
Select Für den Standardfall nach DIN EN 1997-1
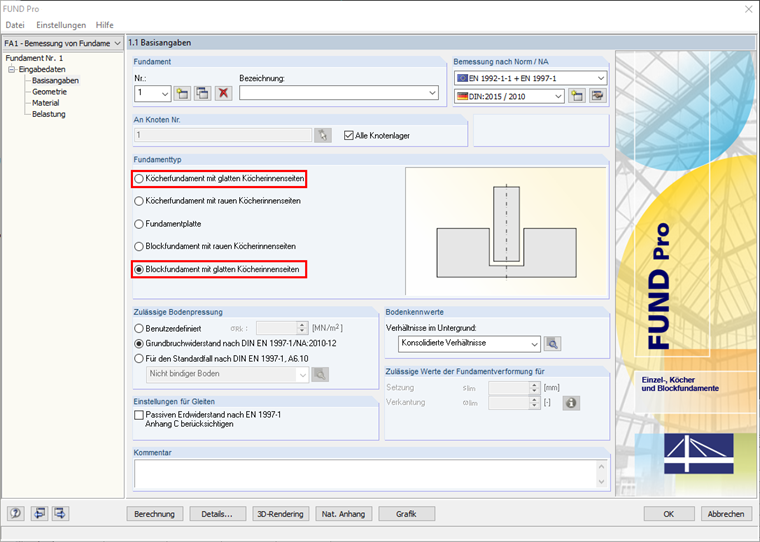click(222, 359)
